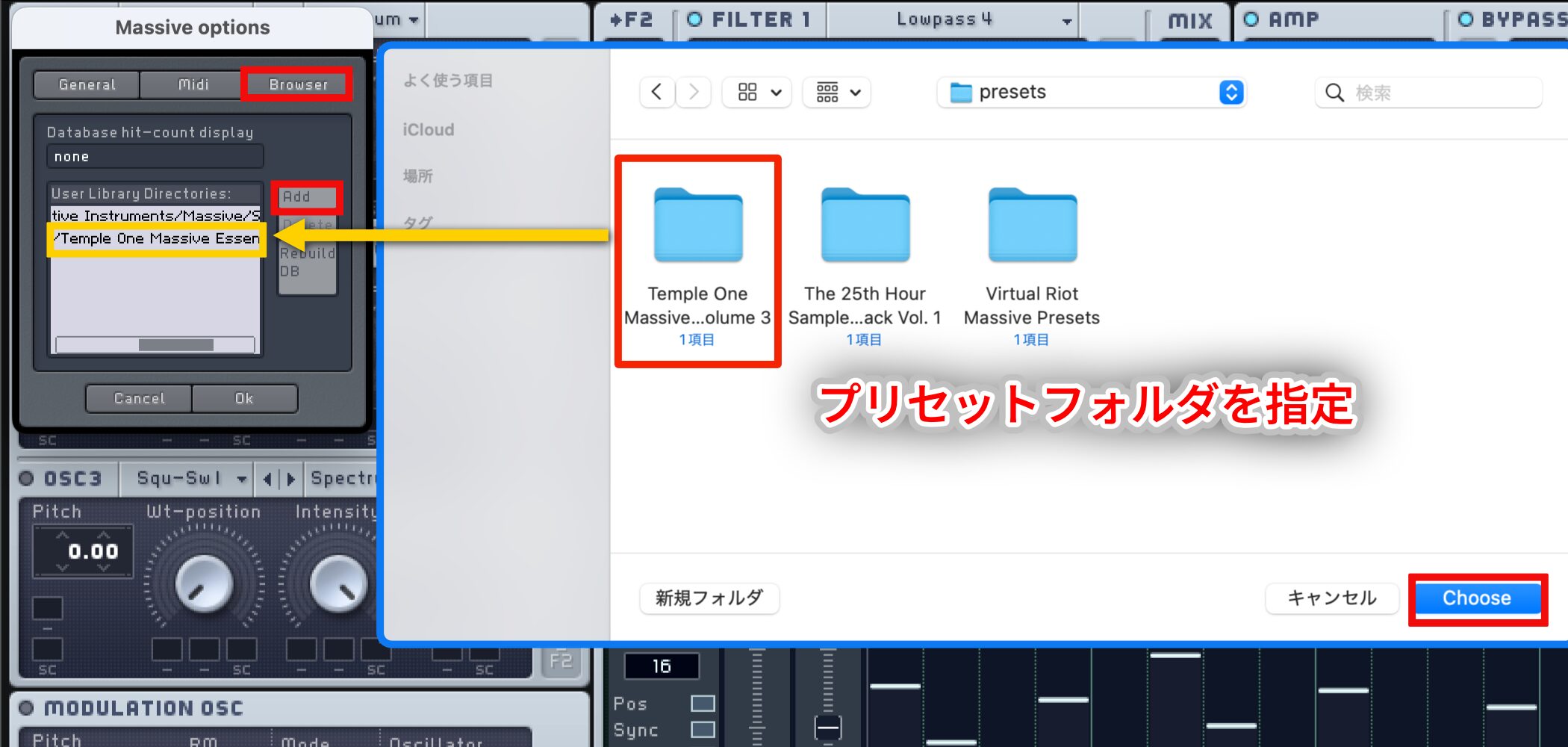
Task: Toggle the Filter 1 power button
Action: pos(694,19)
